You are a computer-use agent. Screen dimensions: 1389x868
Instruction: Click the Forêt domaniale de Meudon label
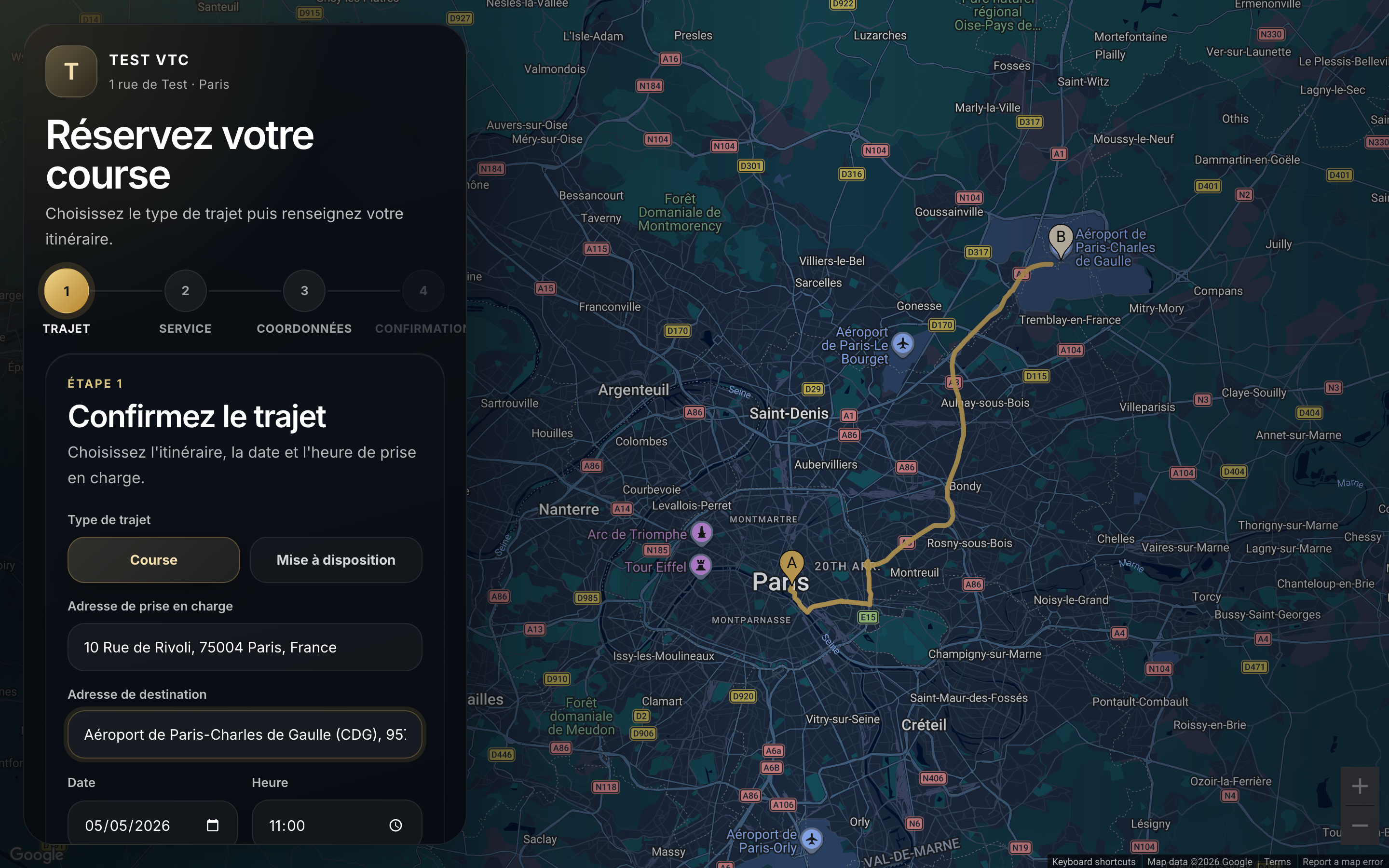582,717
